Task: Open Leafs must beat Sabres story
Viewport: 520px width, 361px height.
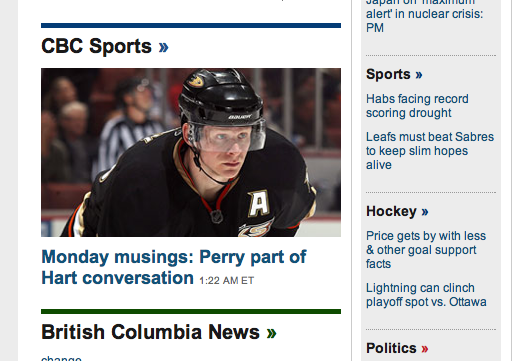Action: point(430,151)
